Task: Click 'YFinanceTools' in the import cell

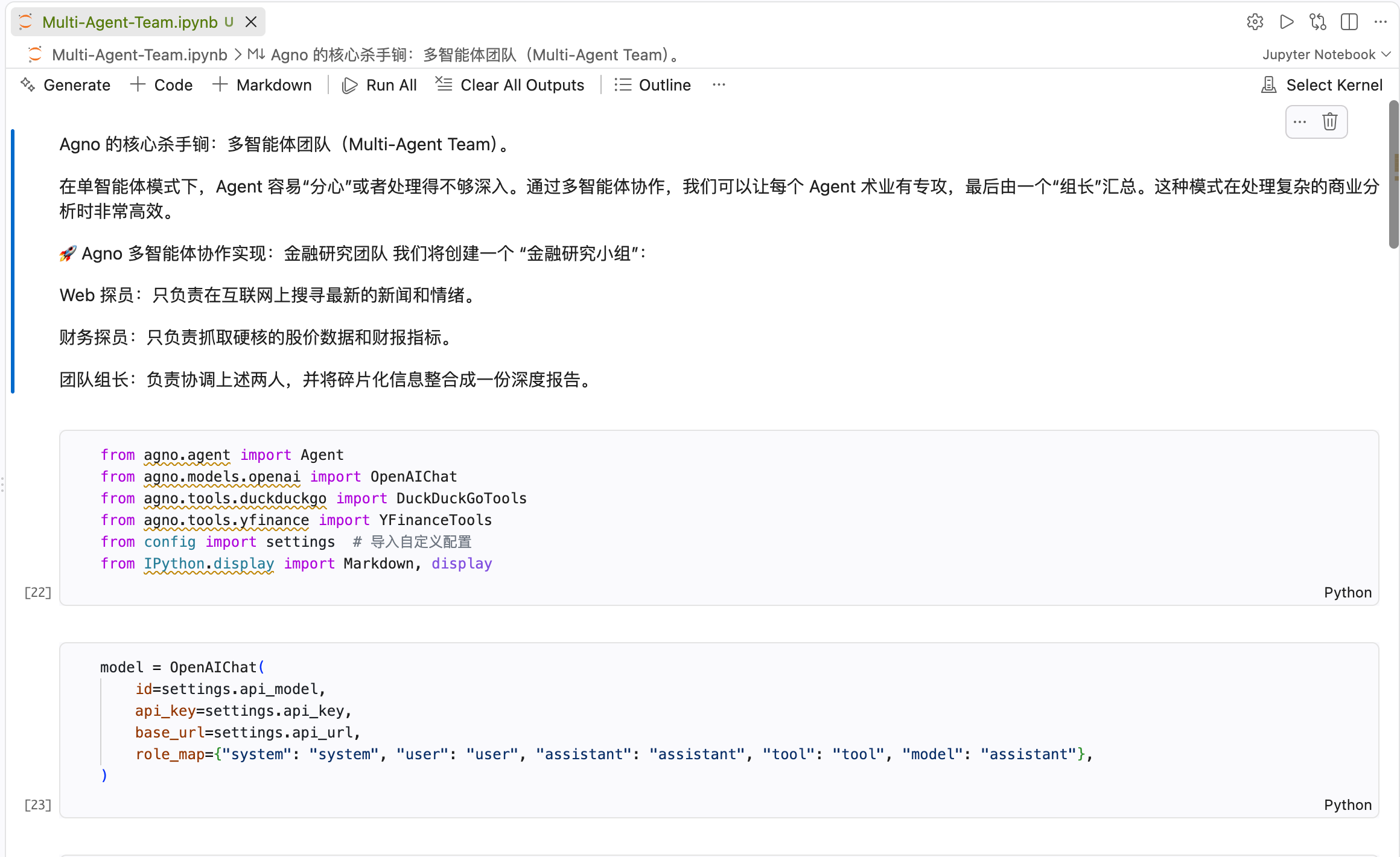Action: click(x=435, y=520)
